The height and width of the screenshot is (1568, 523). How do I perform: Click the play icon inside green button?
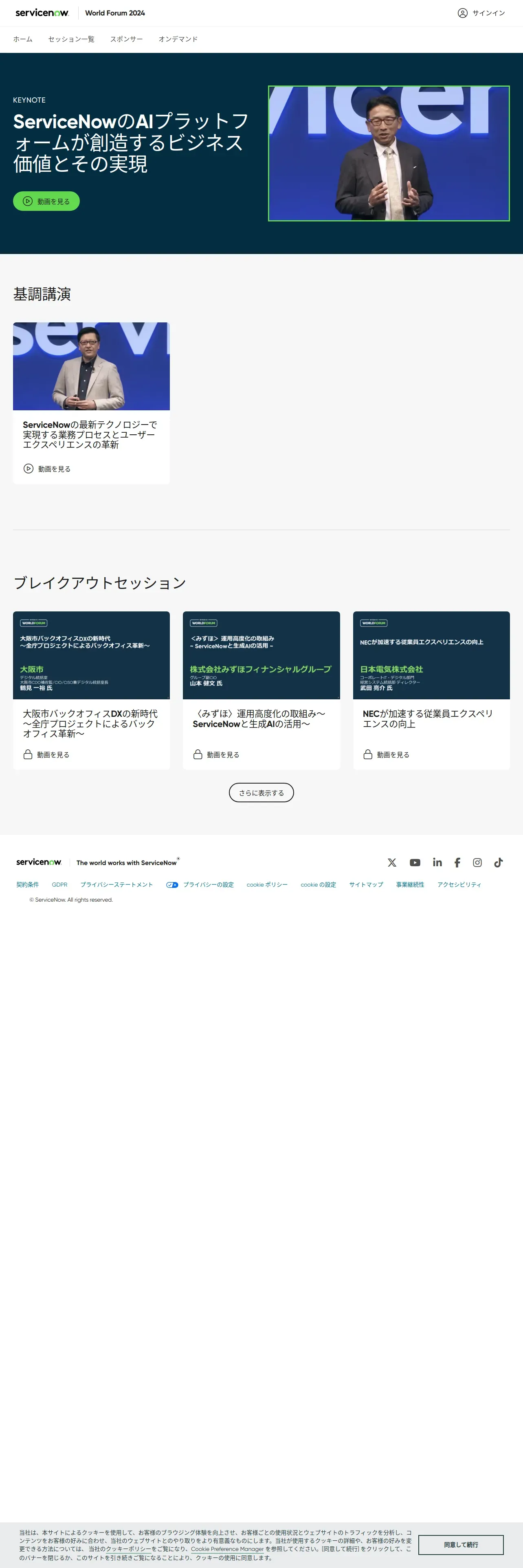click(27, 201)
